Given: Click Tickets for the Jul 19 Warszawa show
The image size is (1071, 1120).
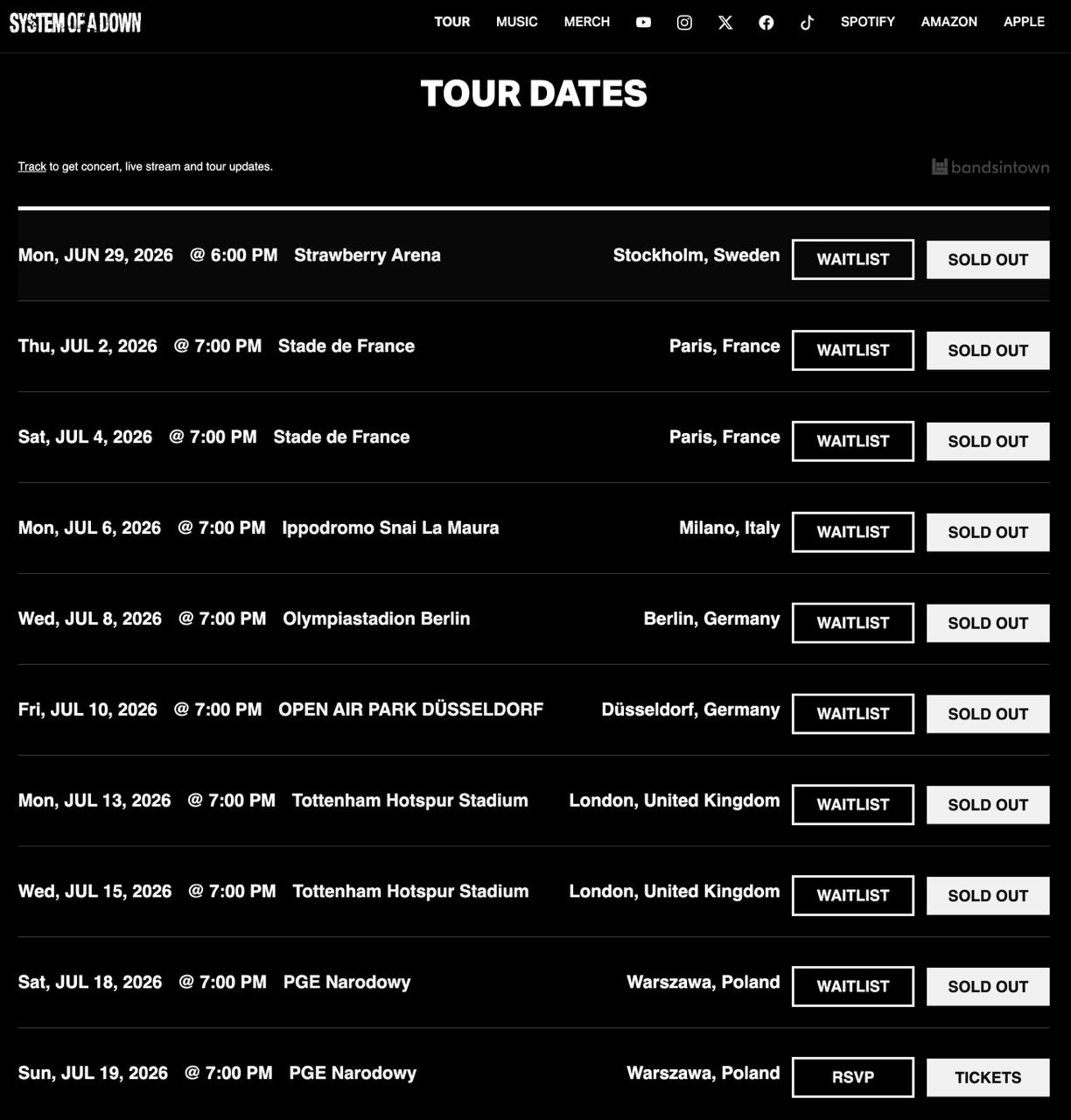Looking at the screenshot, I should coord(988,1077).
